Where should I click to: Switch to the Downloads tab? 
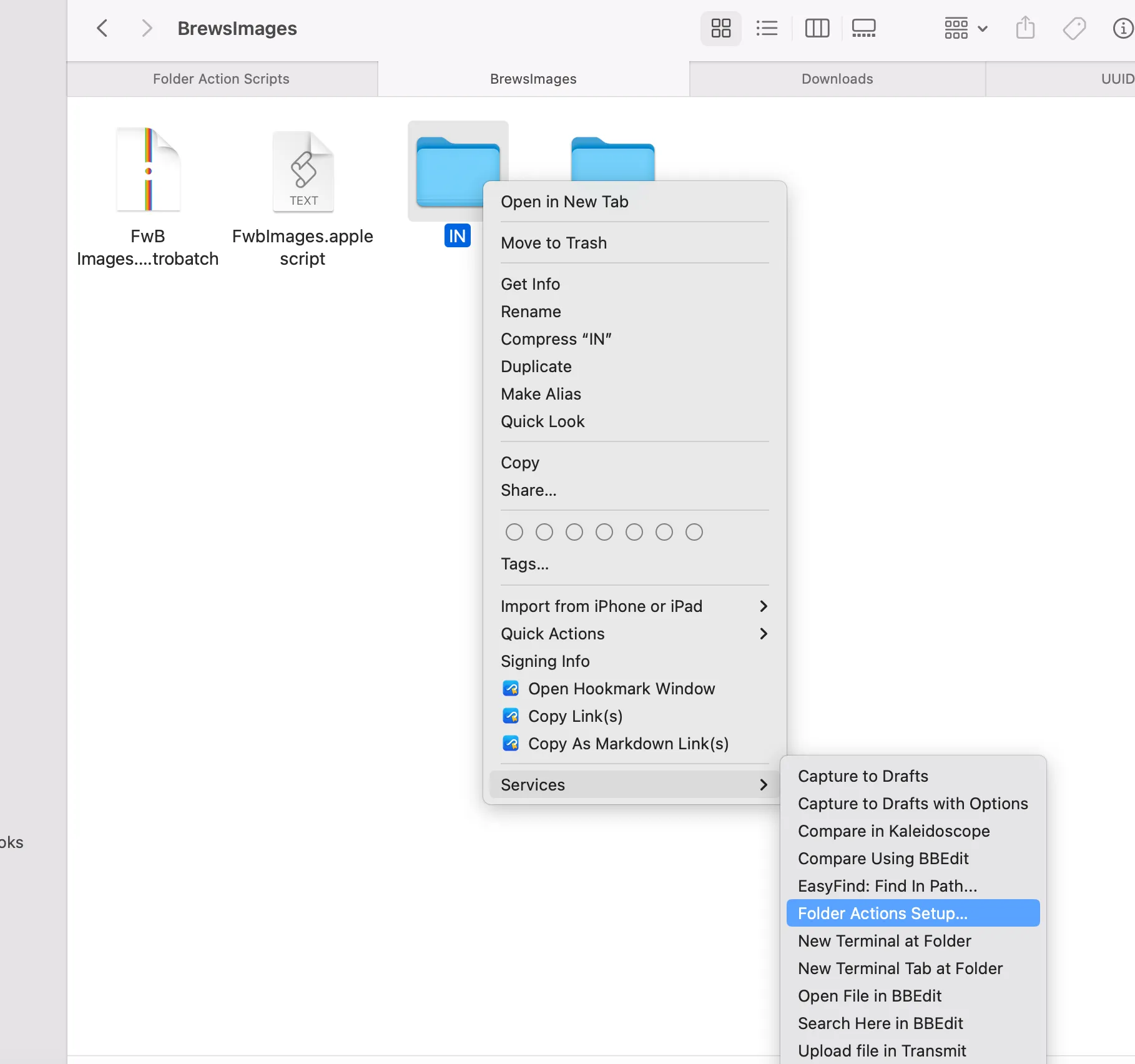837,79
